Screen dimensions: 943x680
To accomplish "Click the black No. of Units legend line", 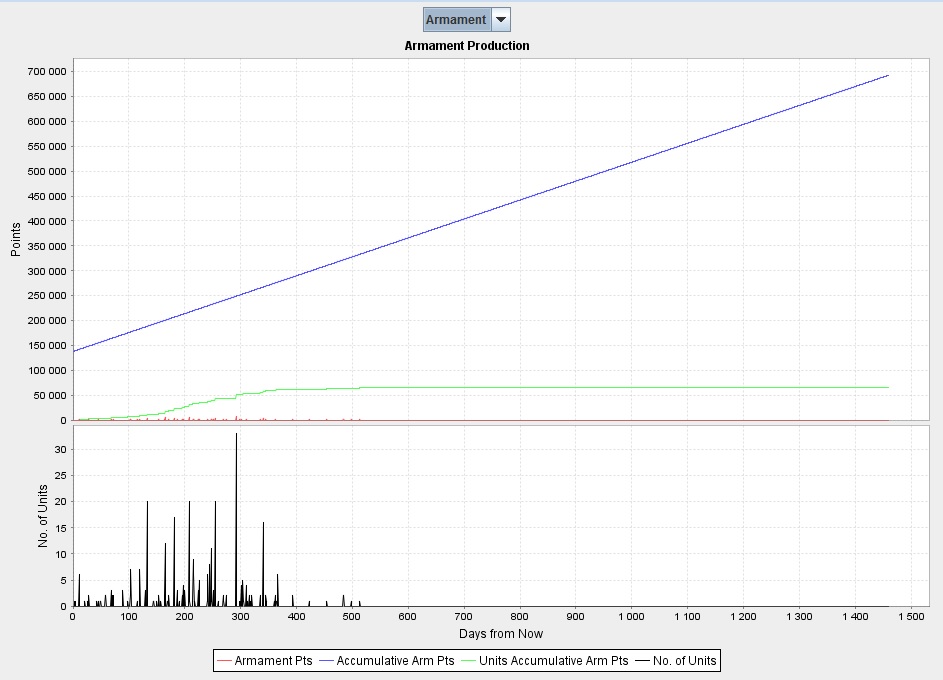I will [642, 661].
